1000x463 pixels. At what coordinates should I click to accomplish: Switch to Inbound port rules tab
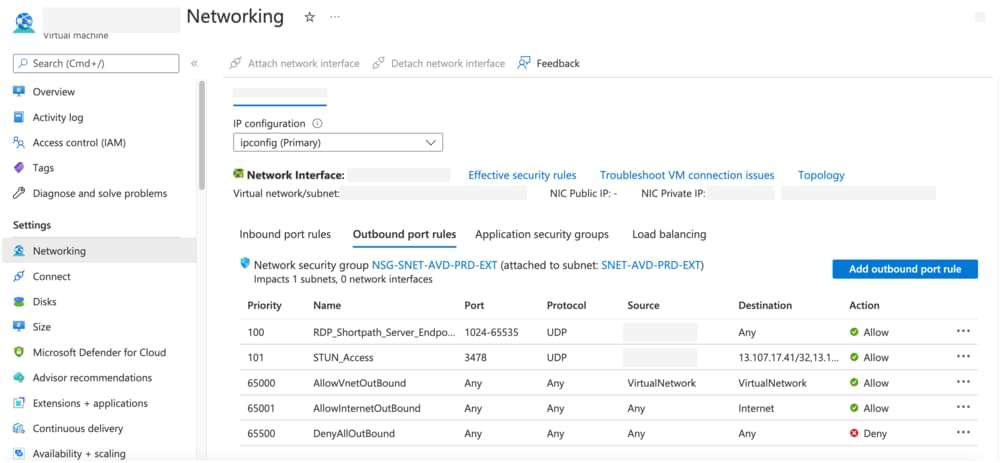[285, 234]
